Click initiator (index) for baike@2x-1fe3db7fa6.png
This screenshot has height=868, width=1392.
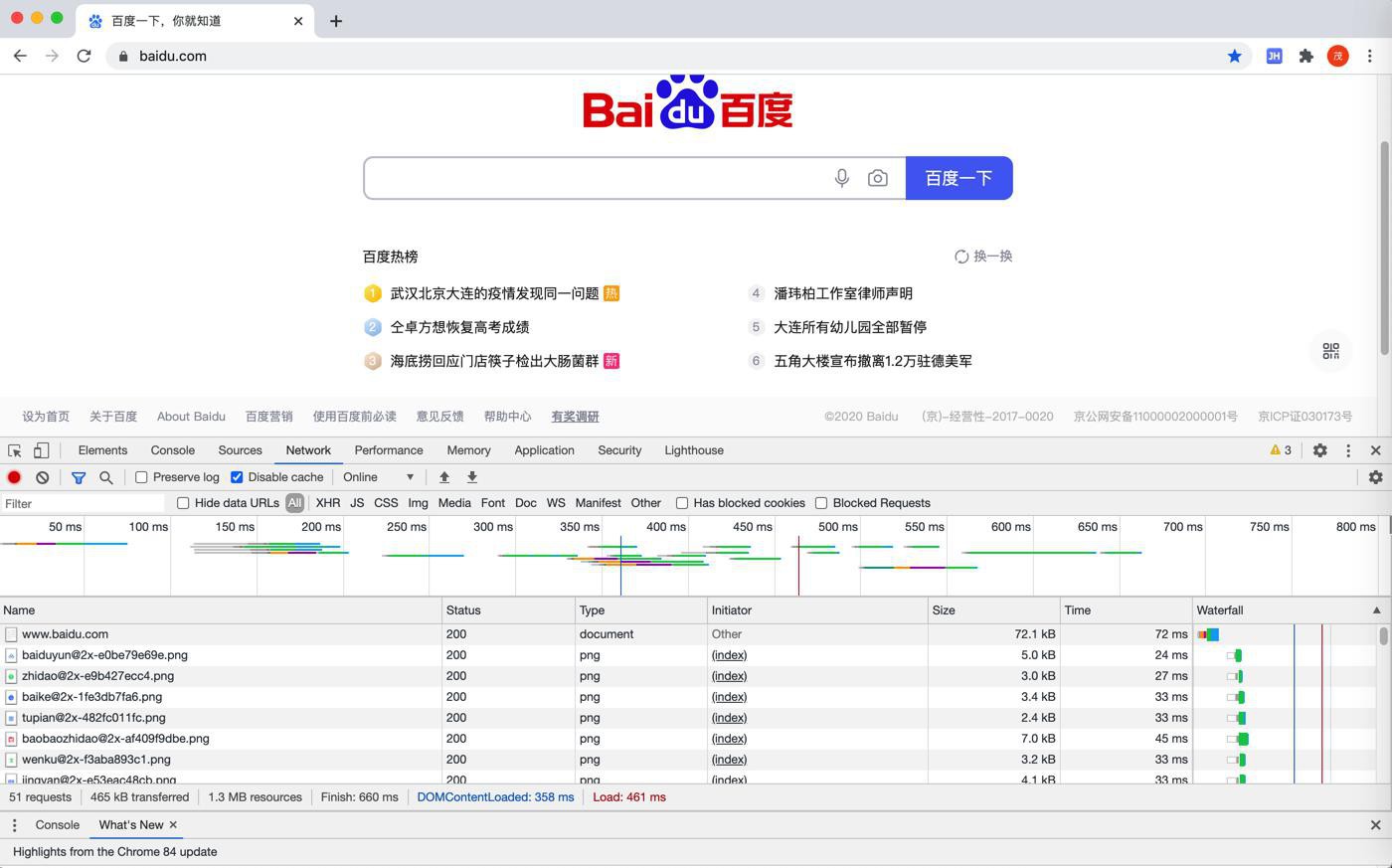729,697
